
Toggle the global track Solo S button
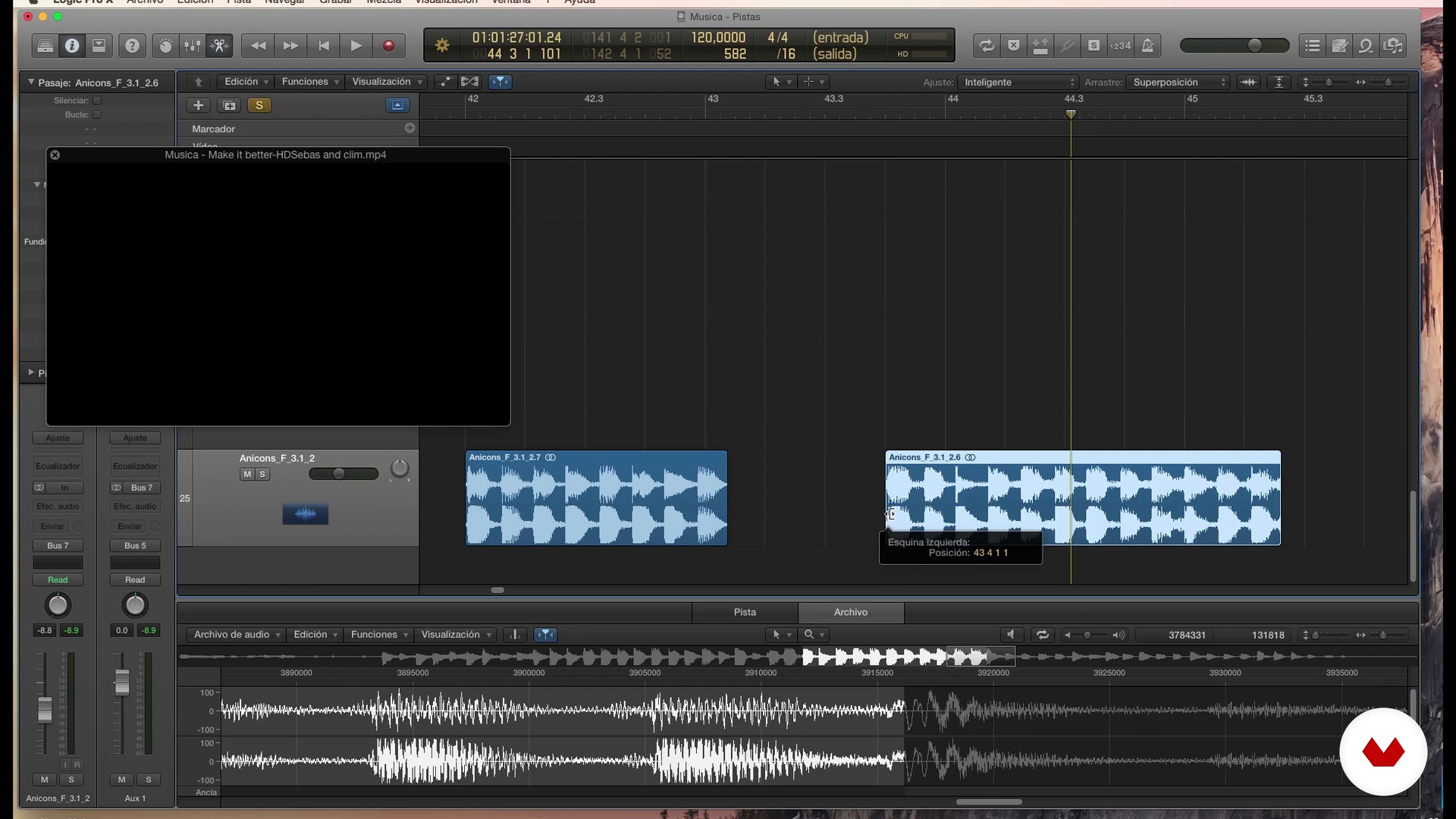click(x=259, y=105)
